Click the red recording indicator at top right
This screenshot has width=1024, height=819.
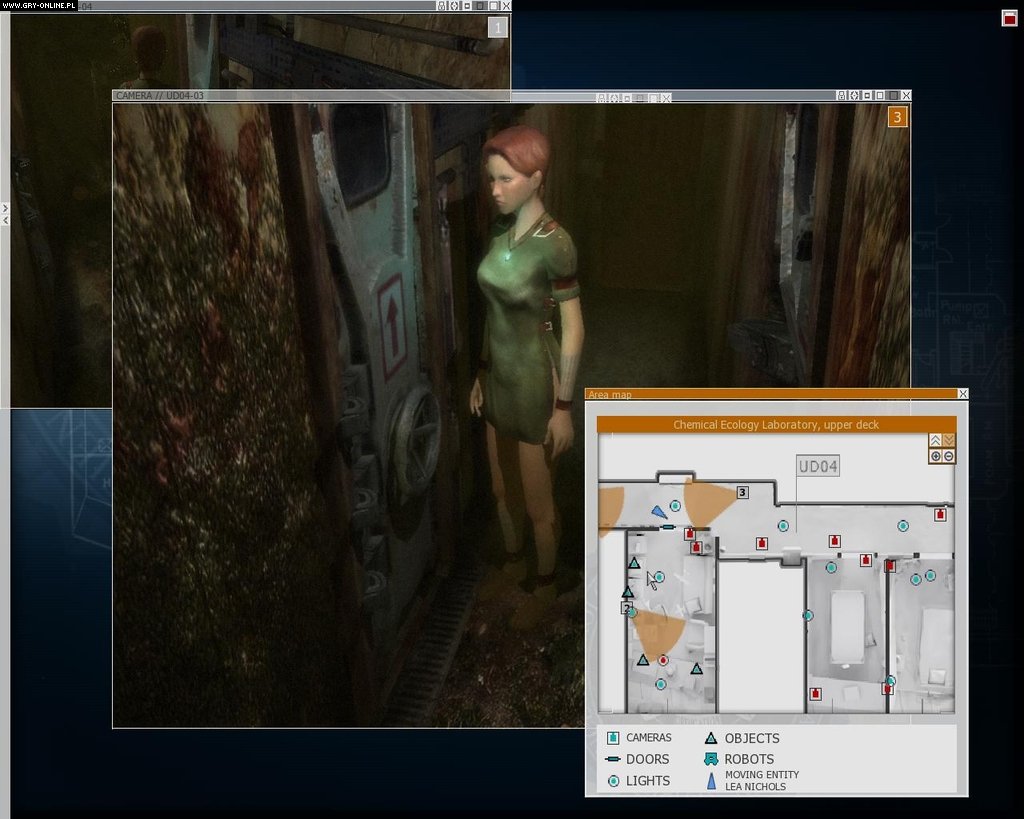point(1010,17)
